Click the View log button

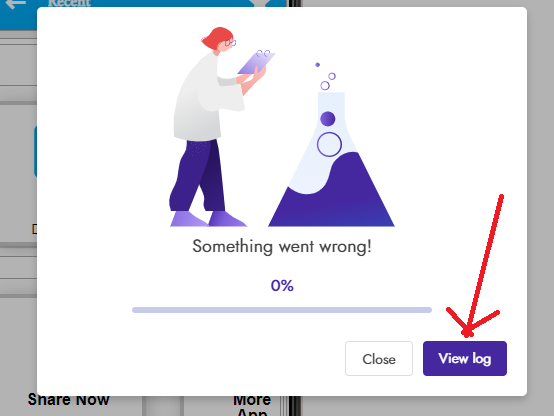pos(465,358)
